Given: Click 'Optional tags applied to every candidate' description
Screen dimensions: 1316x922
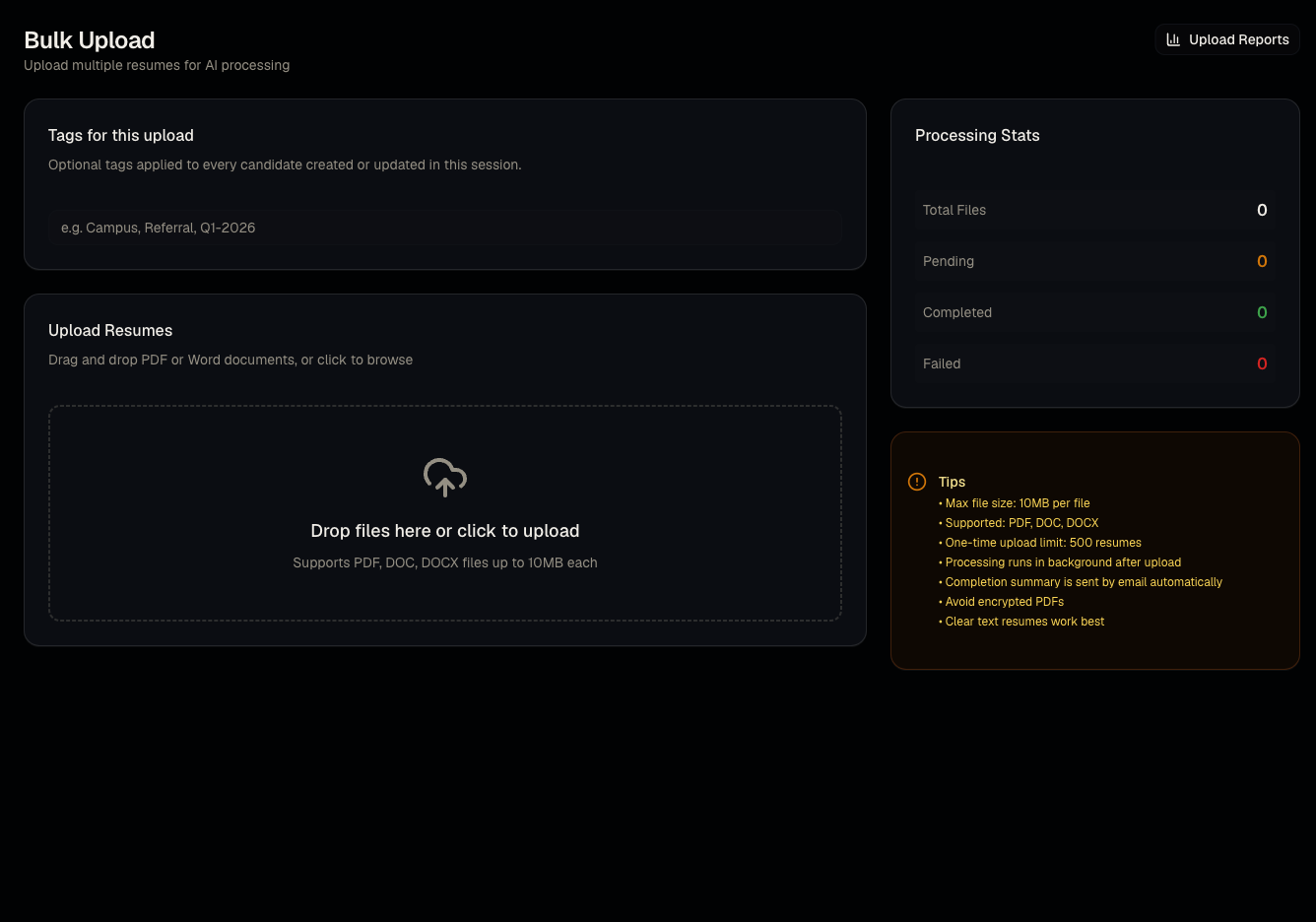Looking at the screenshot, I should (285, 165).
